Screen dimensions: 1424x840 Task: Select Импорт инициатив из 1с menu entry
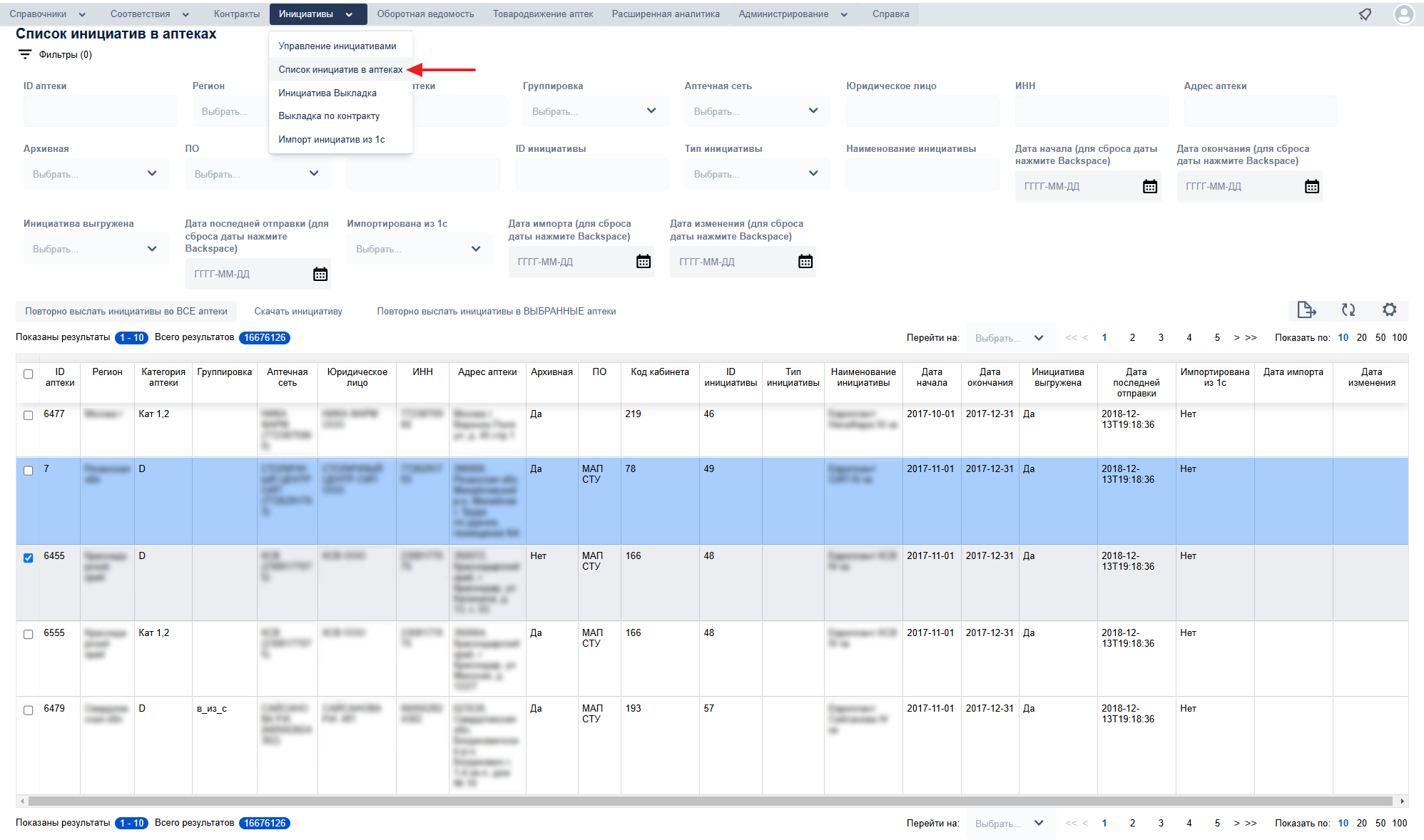pos(332,139)
